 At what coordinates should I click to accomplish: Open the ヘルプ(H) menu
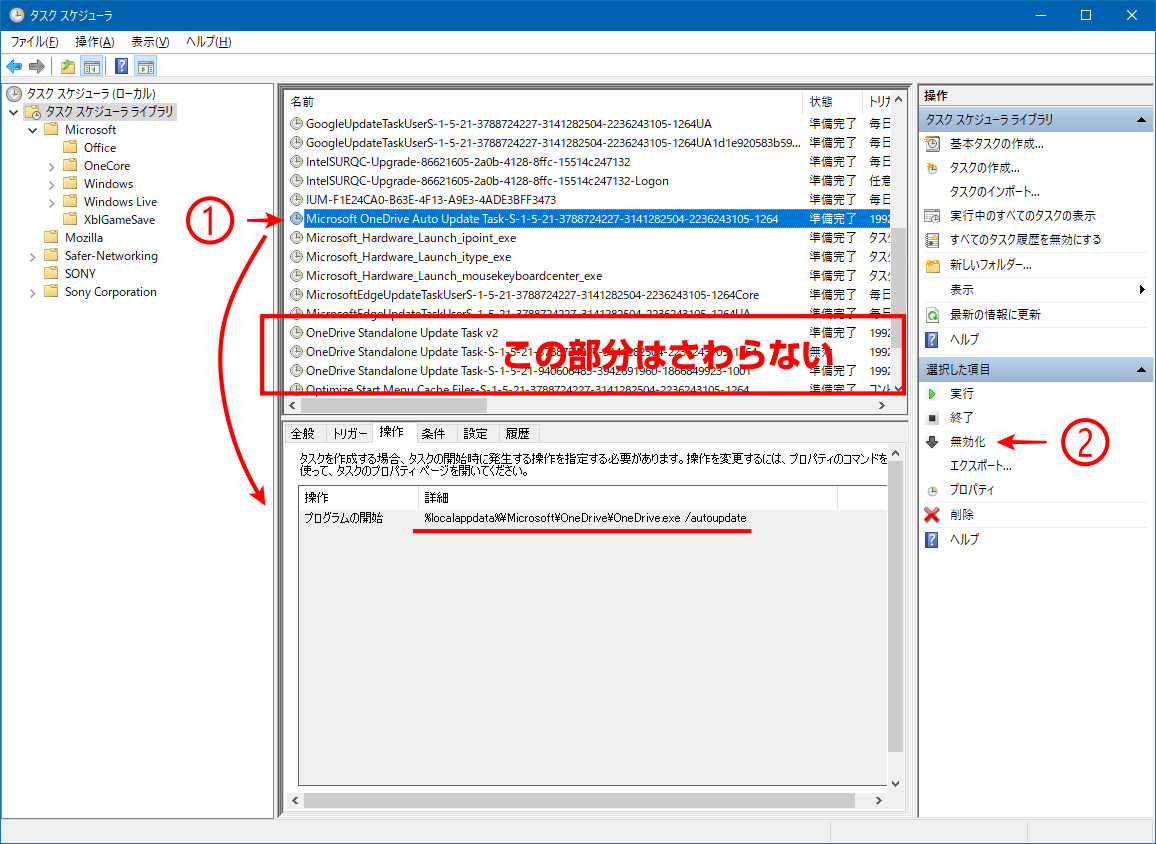[209, 42]
